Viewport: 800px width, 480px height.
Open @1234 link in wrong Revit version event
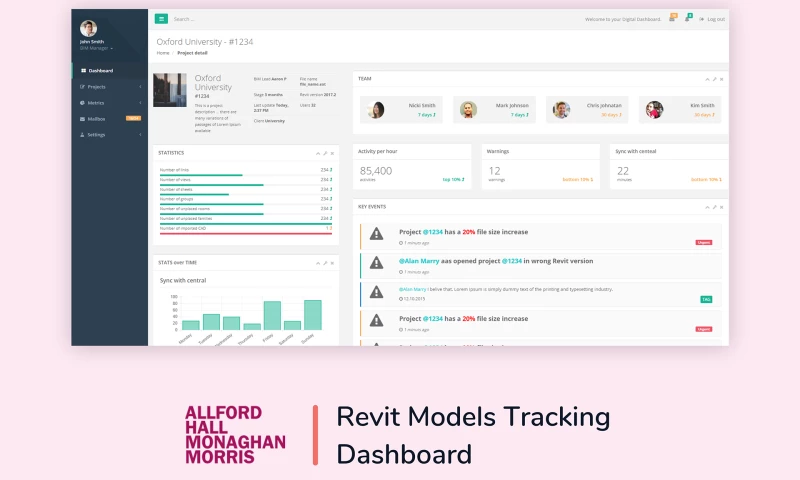point(512,261)
